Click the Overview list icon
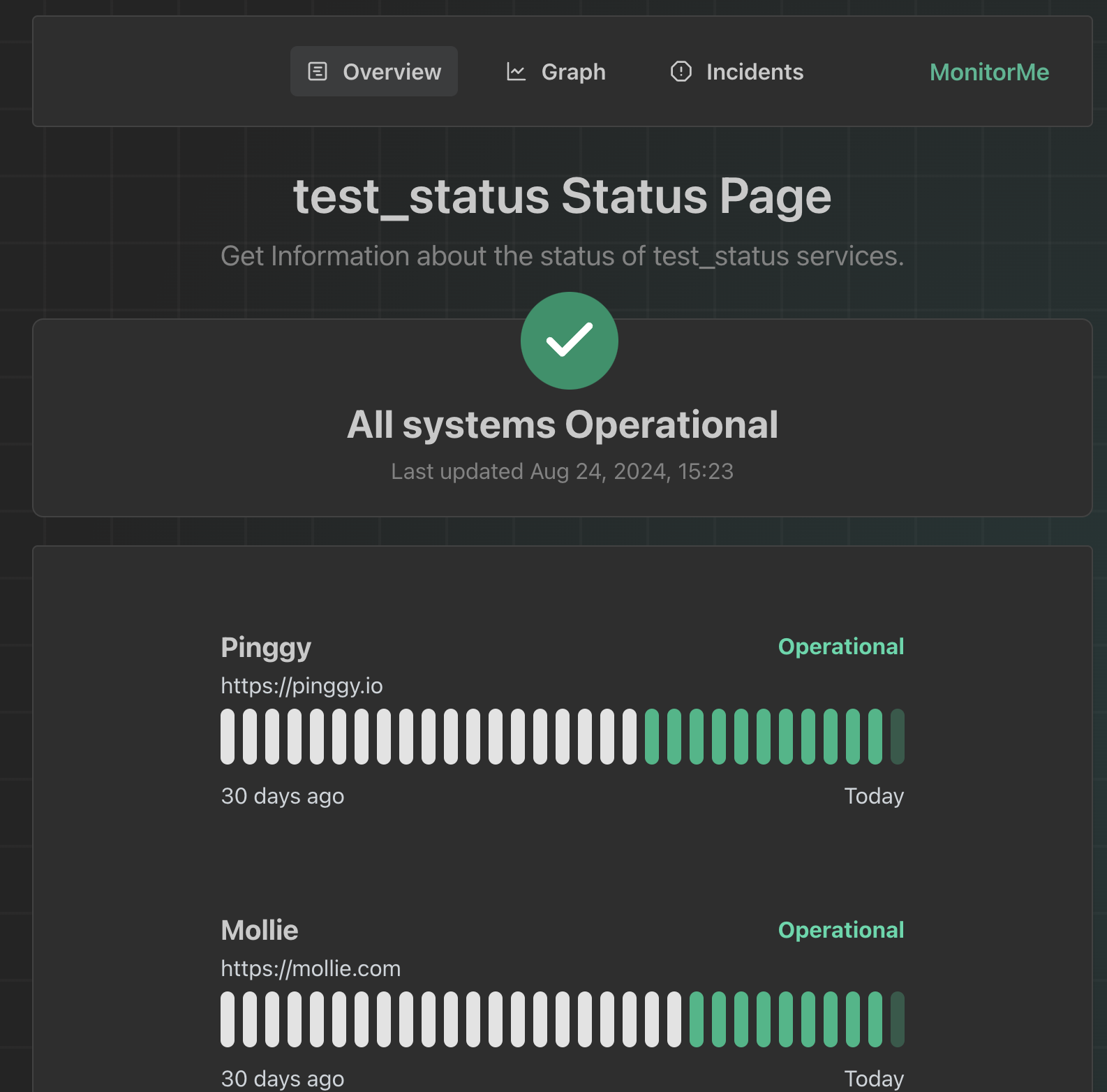The image size is (1107, 1092). [x=318, y=71]
